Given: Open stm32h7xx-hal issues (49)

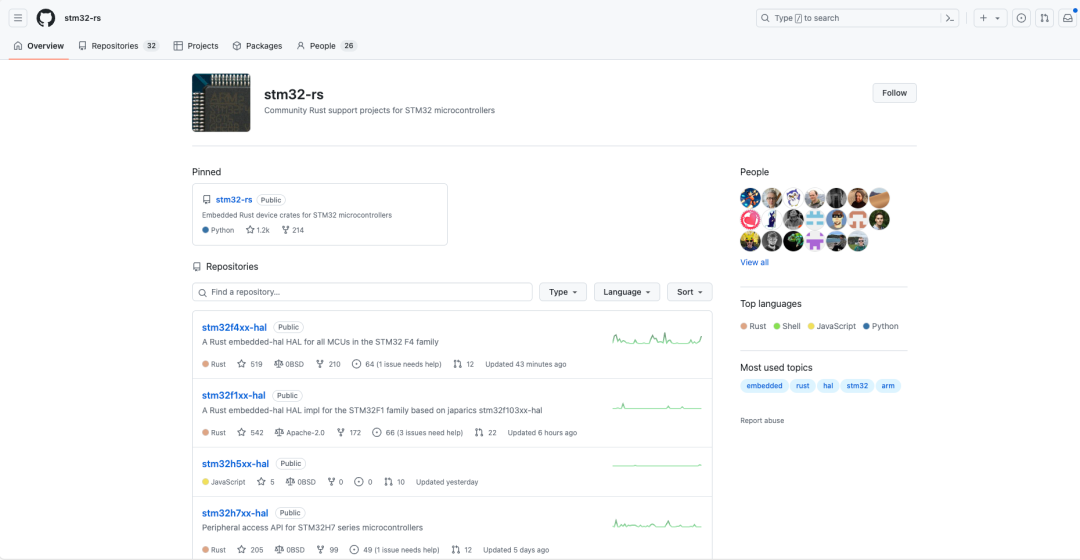Looking at the screenshot, I should click(395, 550).
